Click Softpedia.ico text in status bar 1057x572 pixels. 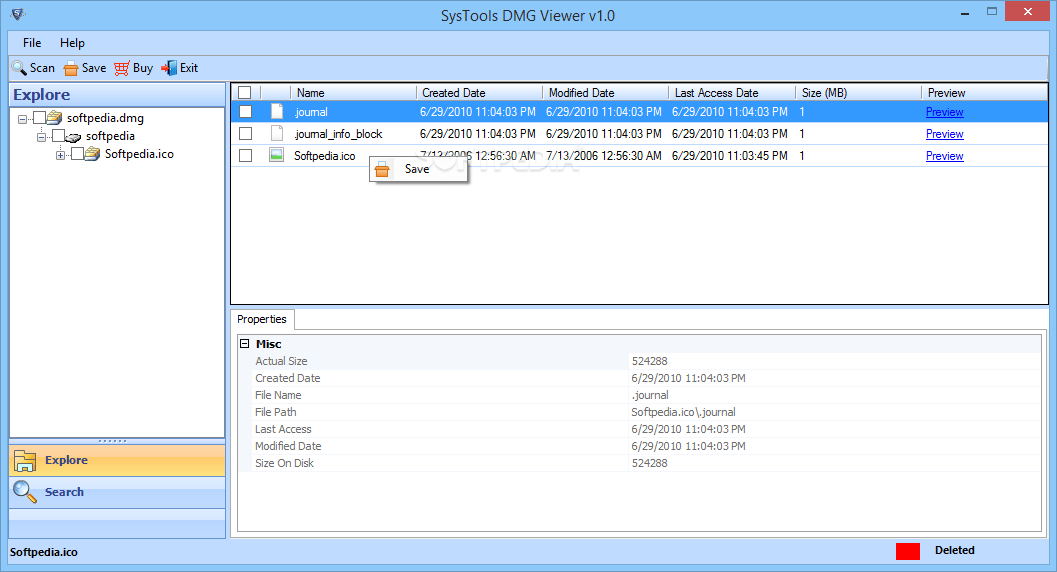point(44,552)
